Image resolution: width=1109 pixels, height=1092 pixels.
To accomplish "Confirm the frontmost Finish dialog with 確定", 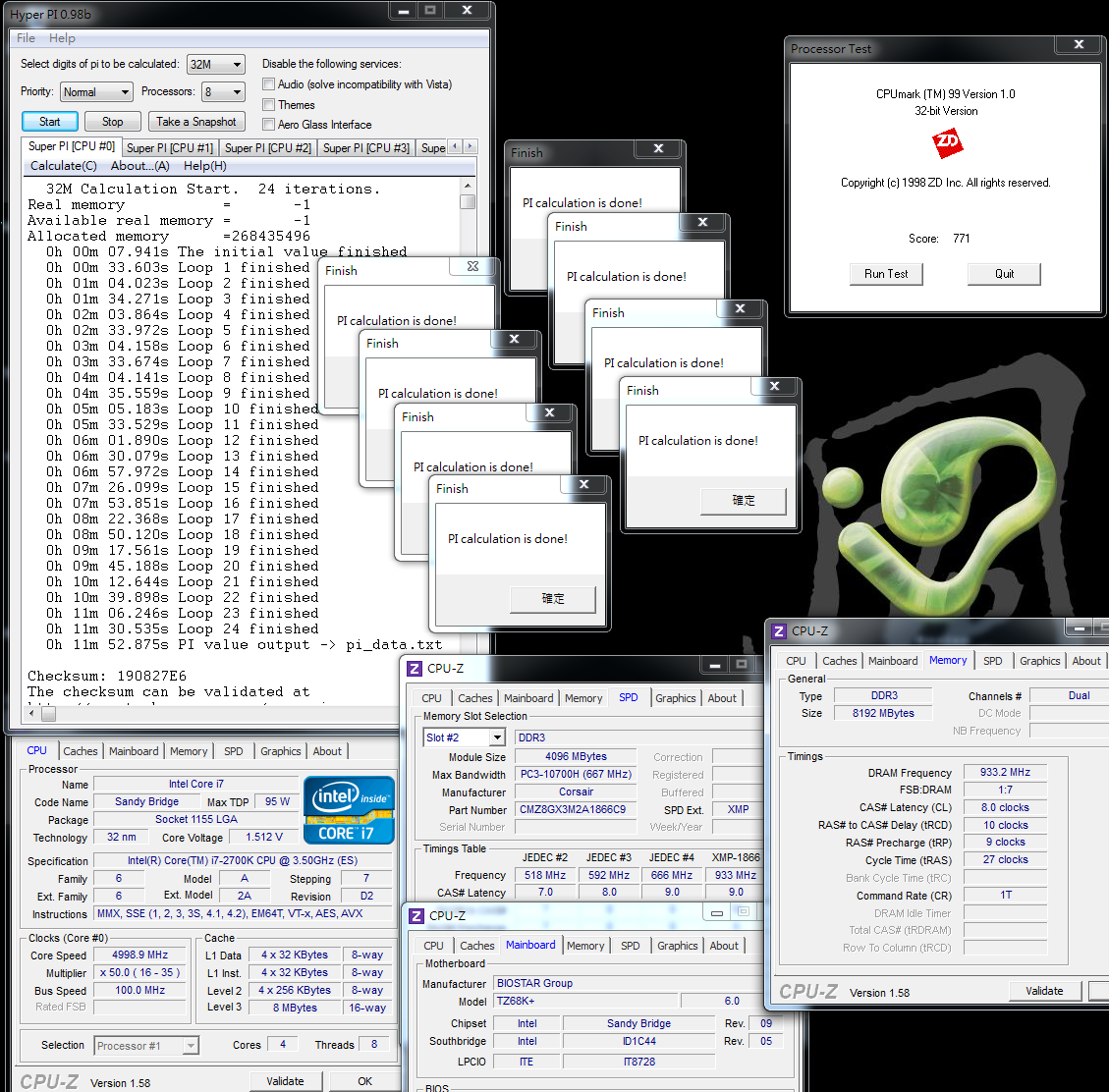I will (x=553, y=599).
